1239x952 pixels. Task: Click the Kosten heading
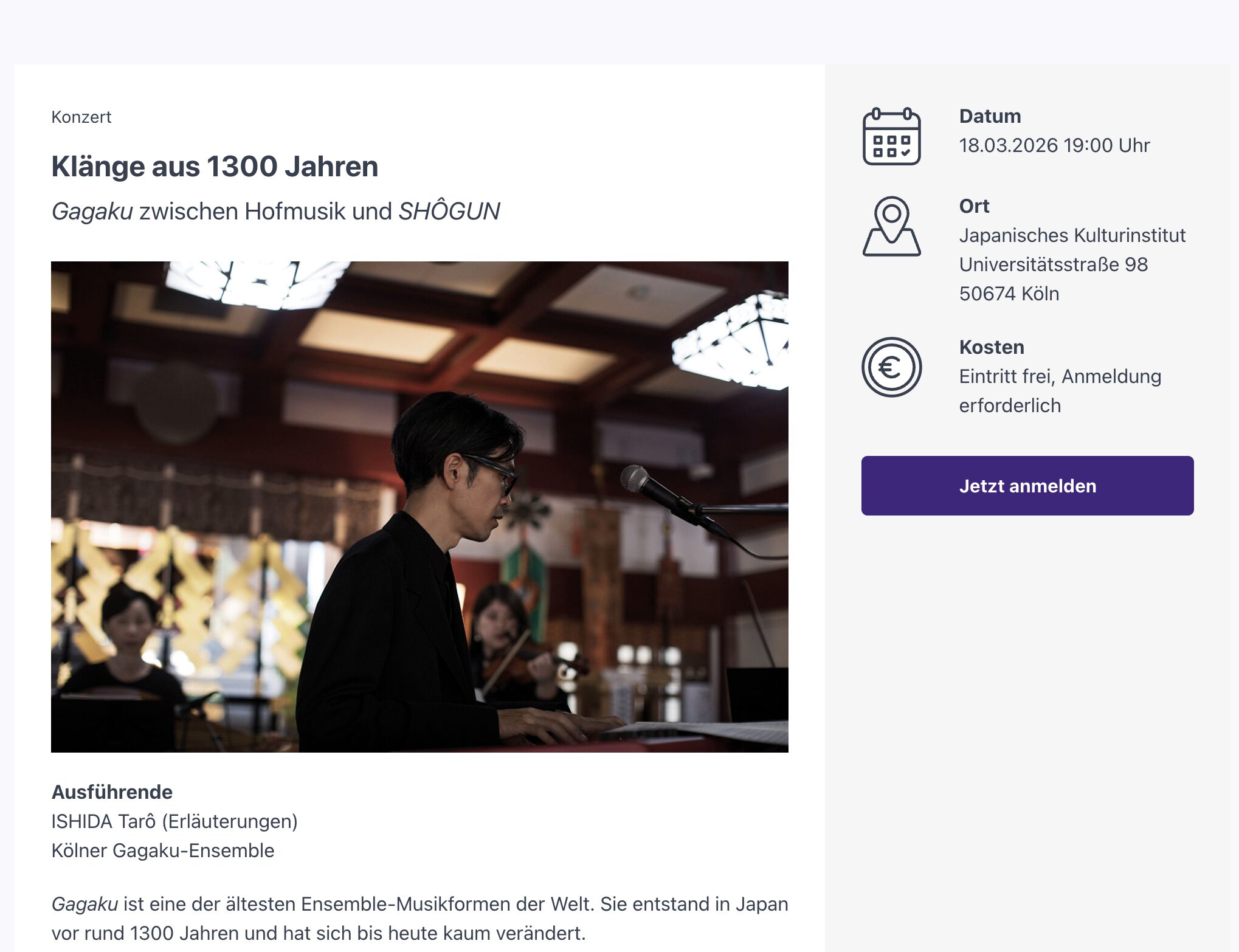[x=991, y=347]
